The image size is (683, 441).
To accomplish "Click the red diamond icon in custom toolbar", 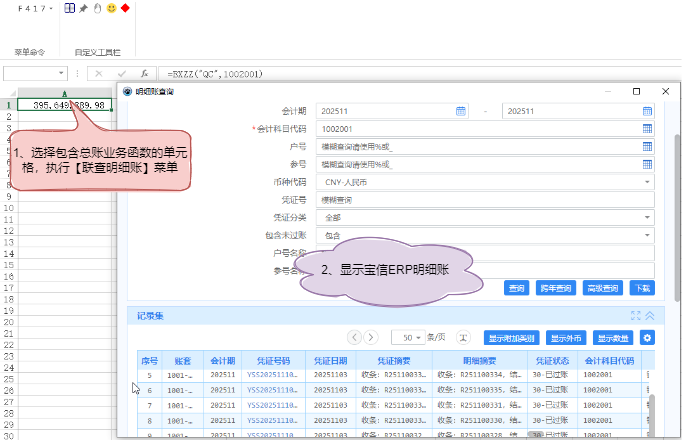I will point(126,9).
